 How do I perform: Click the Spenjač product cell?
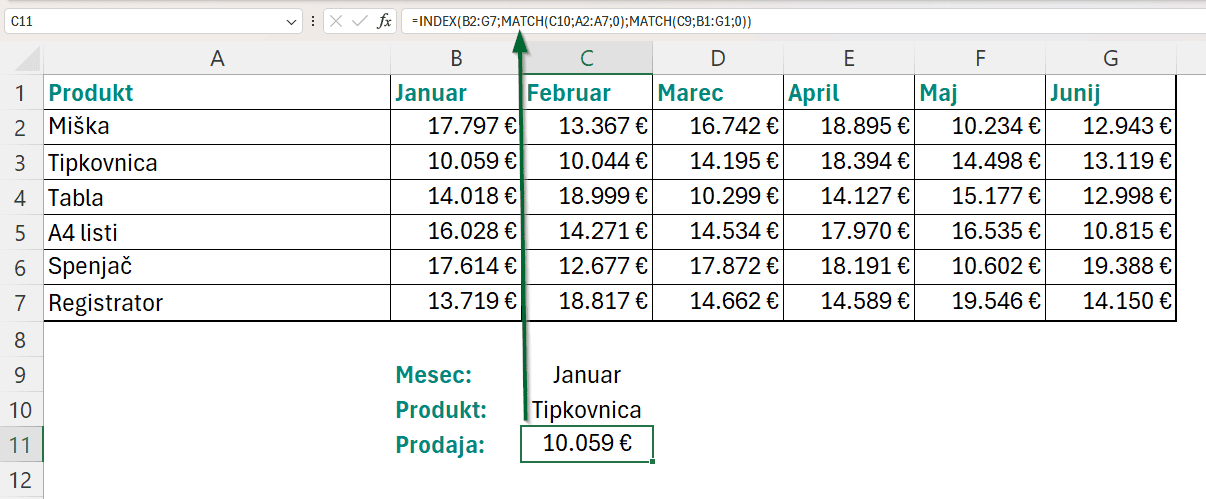216,267
